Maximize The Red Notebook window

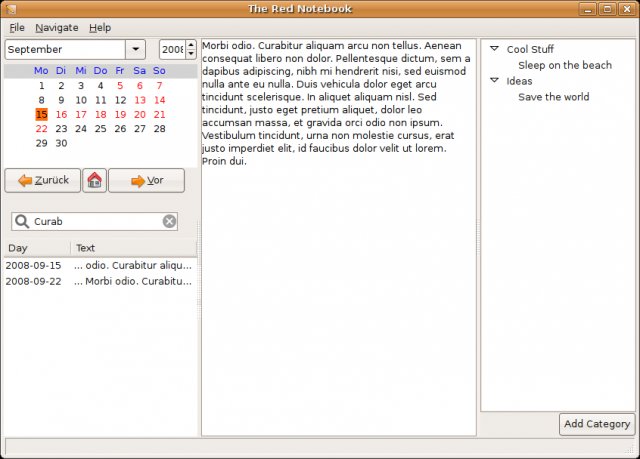tap(607, 9)
